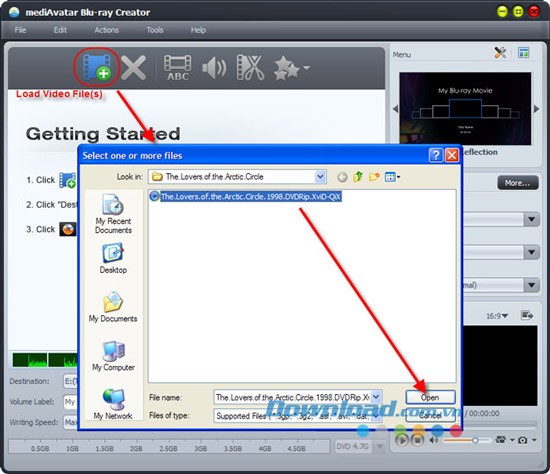Click the Destination input field
The width and height of the screenshot is (550, 474).
[x=70, y=381]
